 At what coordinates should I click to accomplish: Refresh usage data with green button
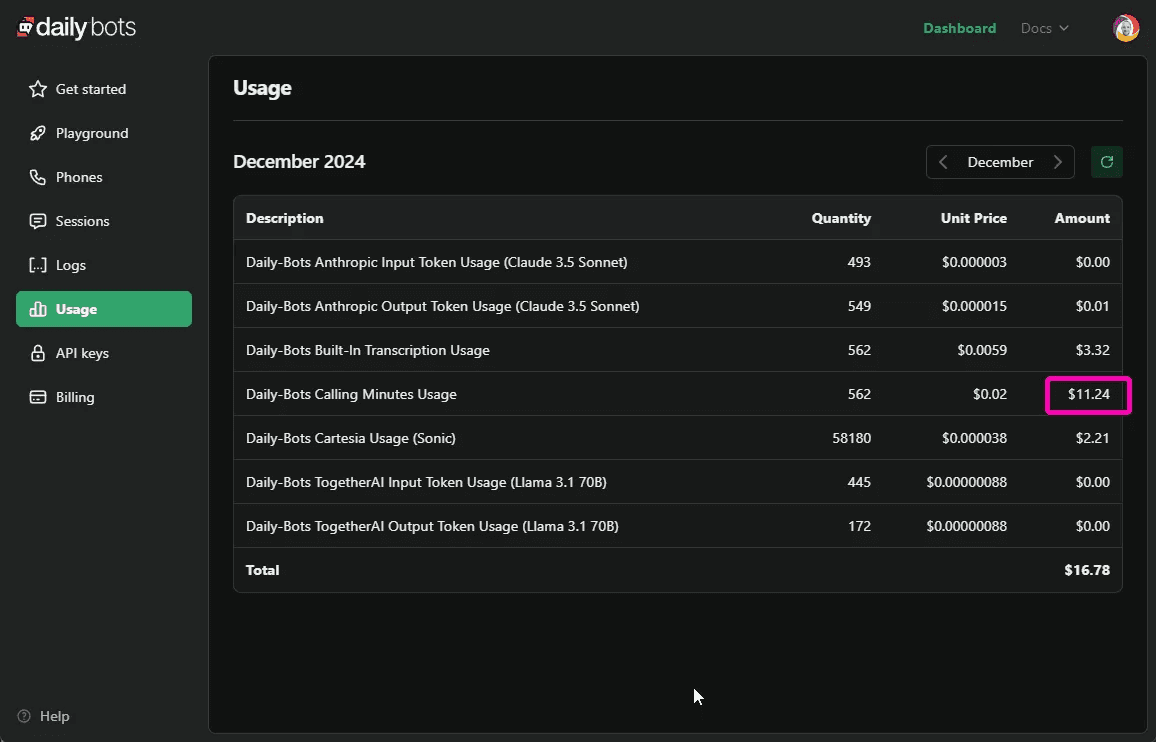click(1106, 162)
